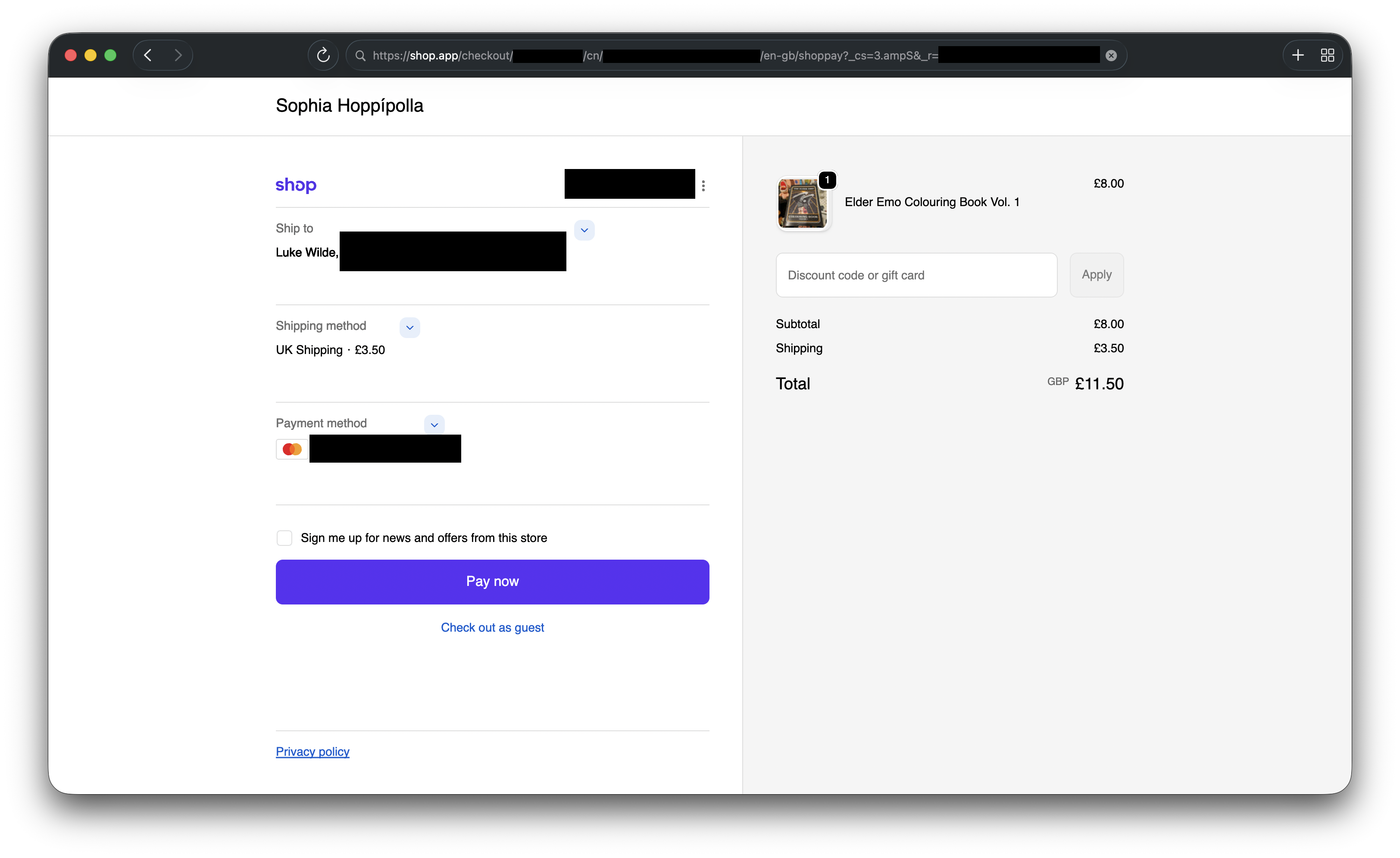This screenshot has height=858, width=1400.
Task: Choose Check out as guest
Action: [x=492, y=627]
